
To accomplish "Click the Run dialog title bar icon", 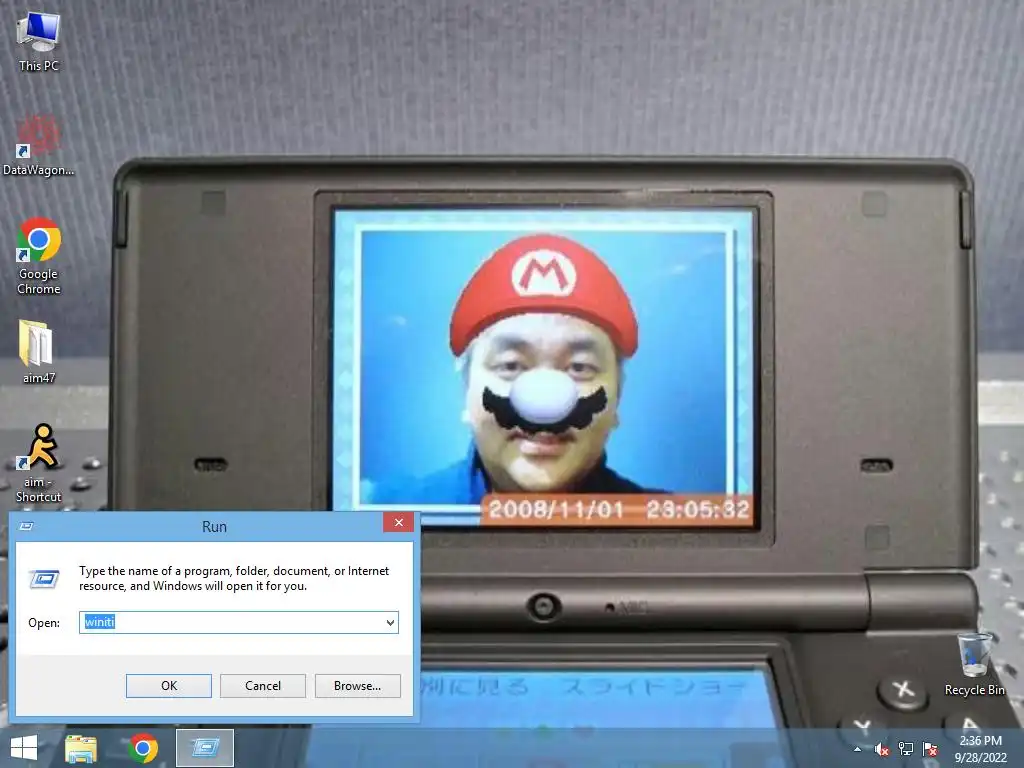I will click(27, 526).
